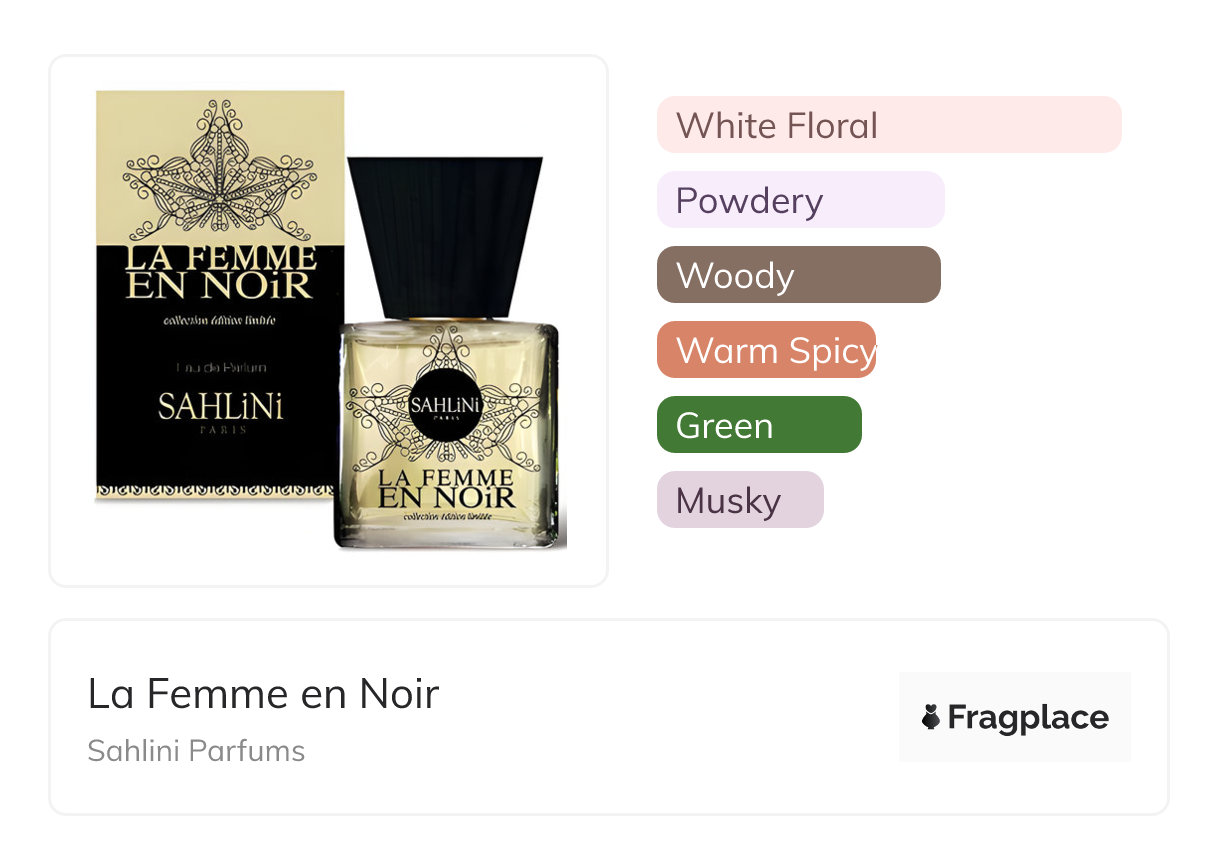This screenshot has width=1218, height=864.
Task: Click the Green accord bar
Action: [x=758, y=425]
